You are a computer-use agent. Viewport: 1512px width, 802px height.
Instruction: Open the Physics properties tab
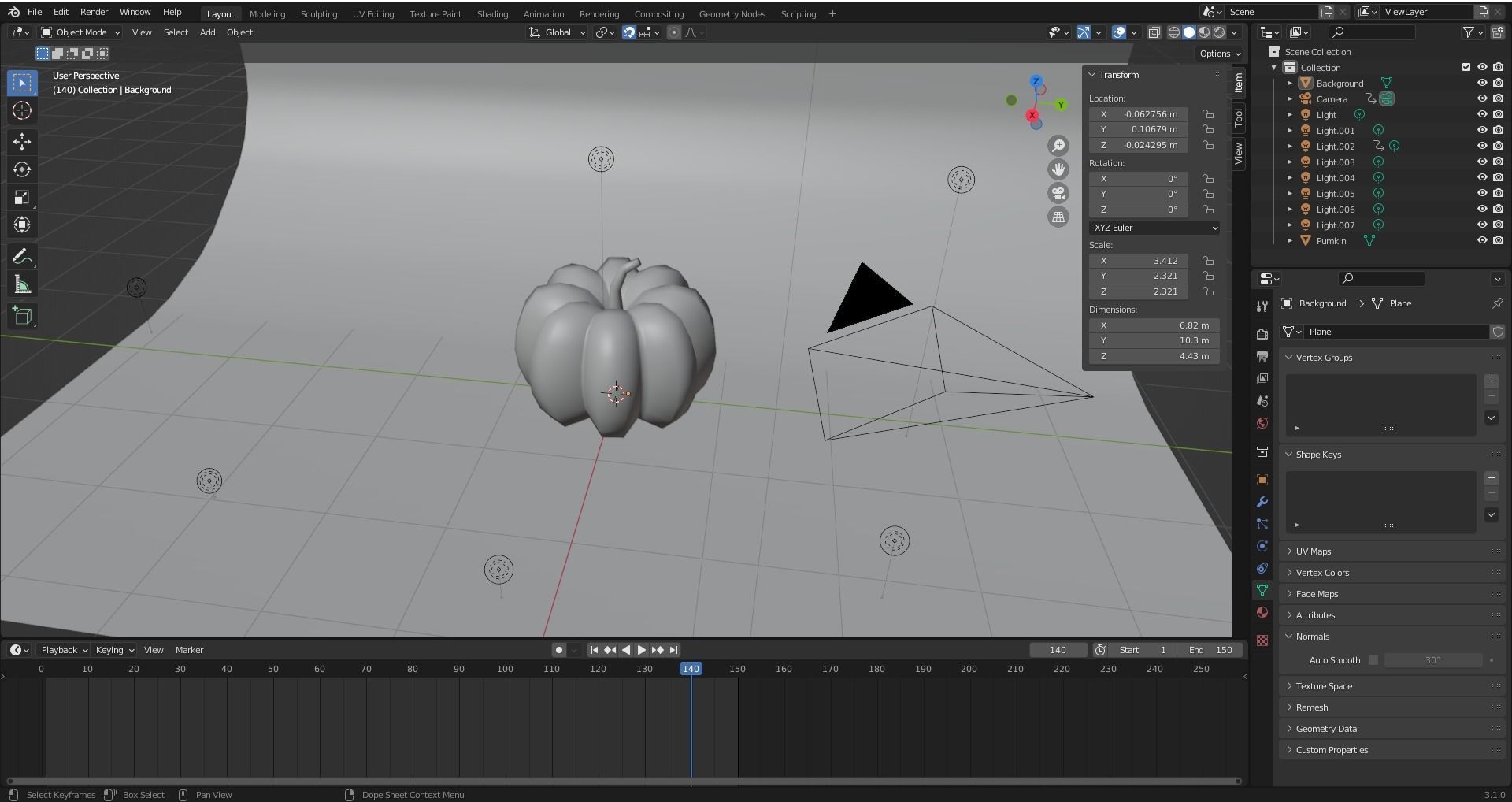coord(1262,546)
